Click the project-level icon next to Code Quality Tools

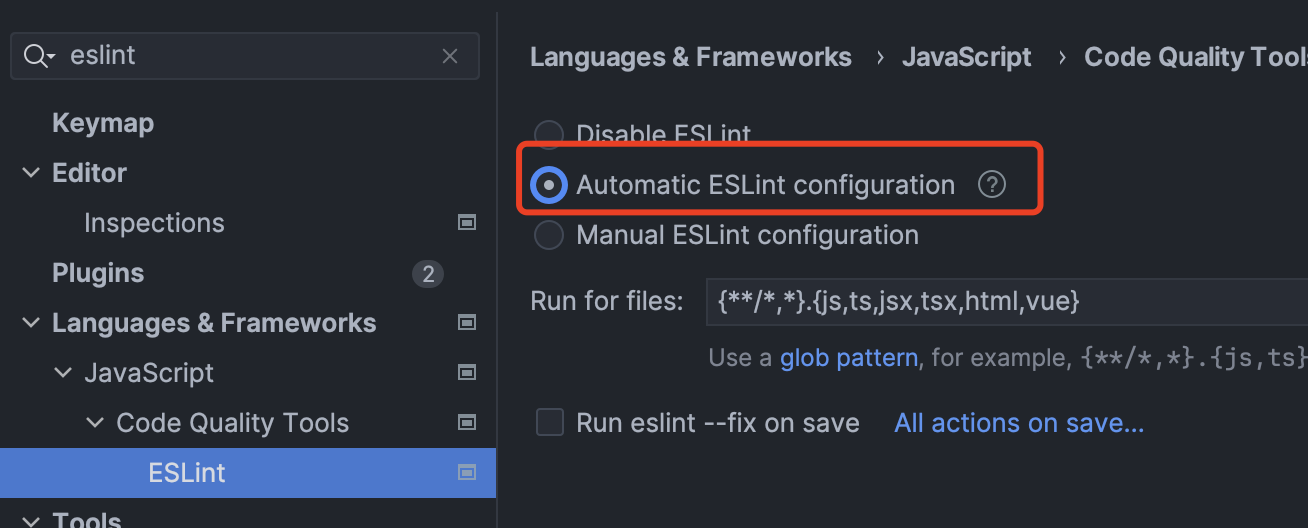(x=466, y=423)
